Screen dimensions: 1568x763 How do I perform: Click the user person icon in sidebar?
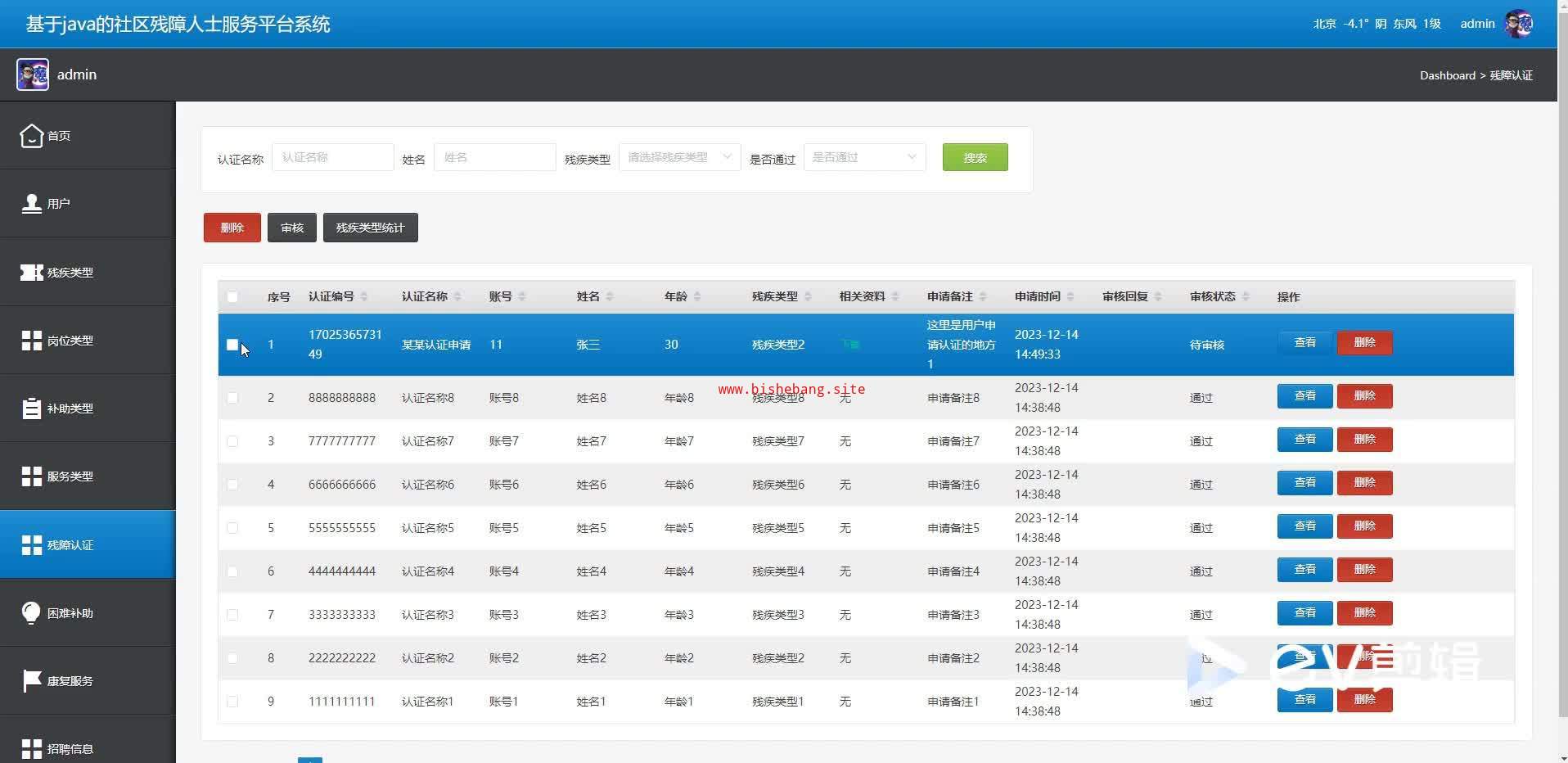click(31, 204)
